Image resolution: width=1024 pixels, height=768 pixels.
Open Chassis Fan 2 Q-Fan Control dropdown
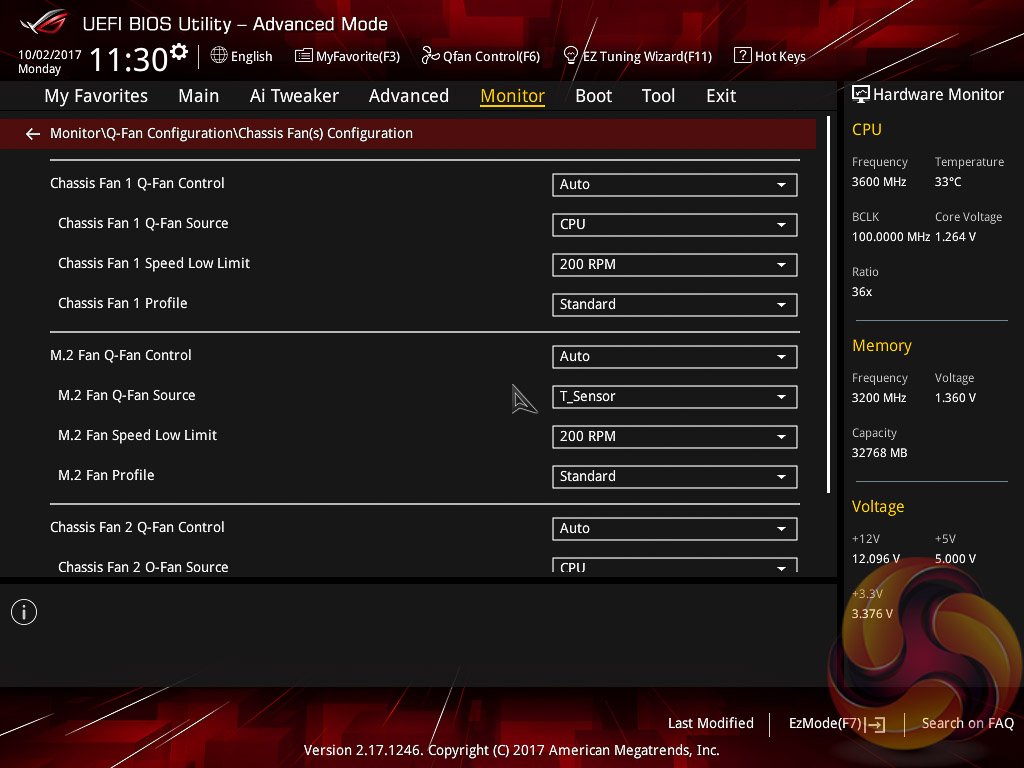click(675, 528)
